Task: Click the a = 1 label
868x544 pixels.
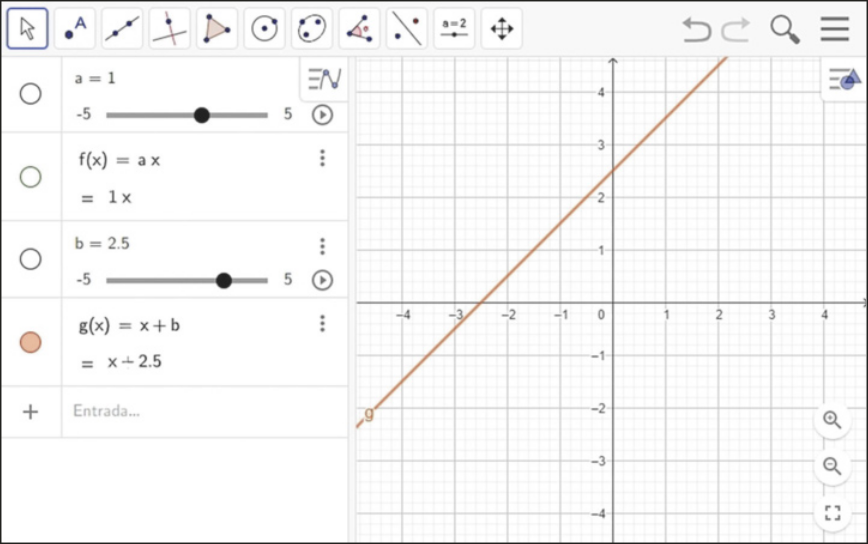Action: [x=95, y=78]
